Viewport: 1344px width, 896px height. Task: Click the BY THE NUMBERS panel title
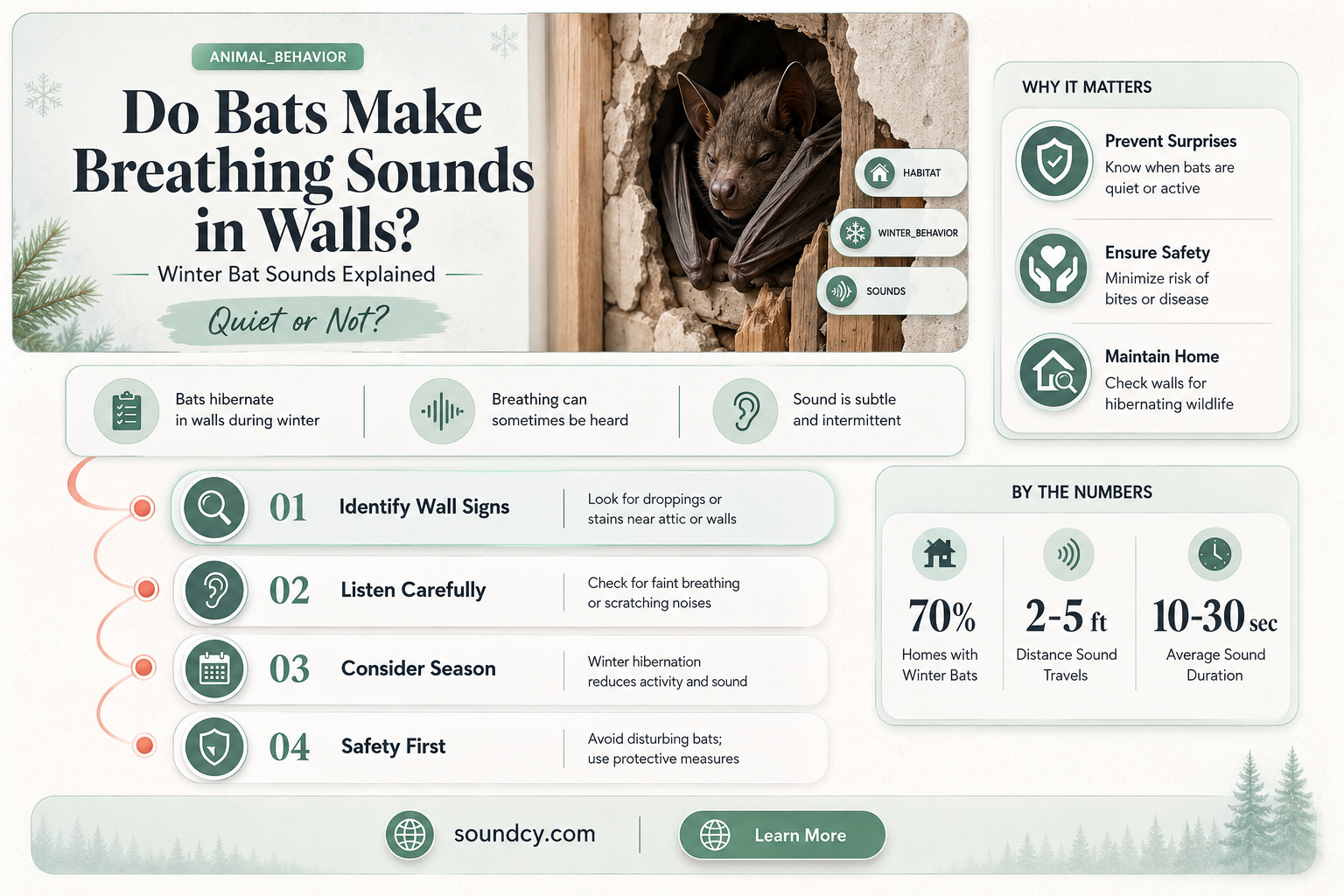1082,492
